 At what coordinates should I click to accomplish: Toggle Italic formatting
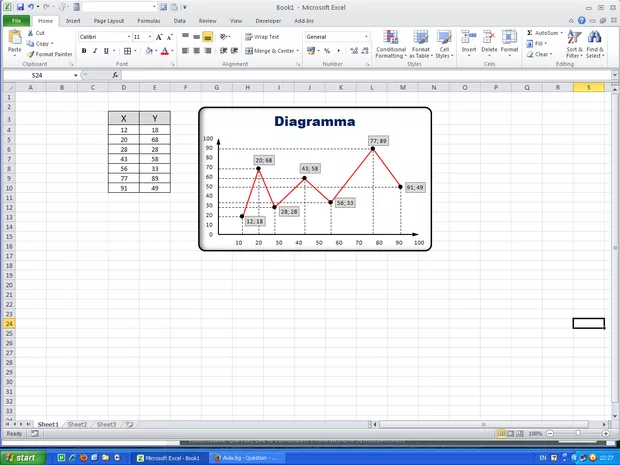95,51
